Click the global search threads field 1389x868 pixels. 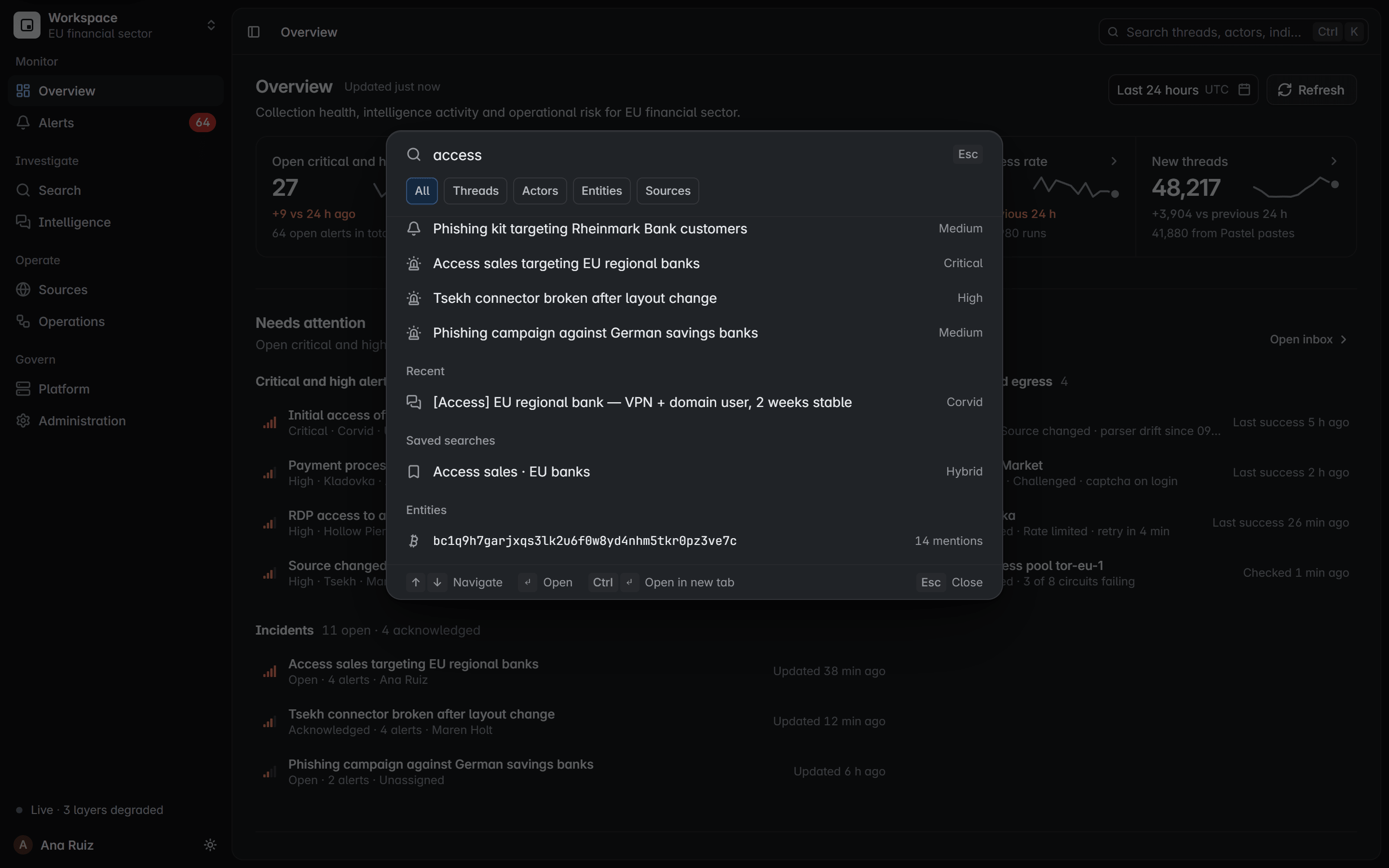tap(1233, 32)
